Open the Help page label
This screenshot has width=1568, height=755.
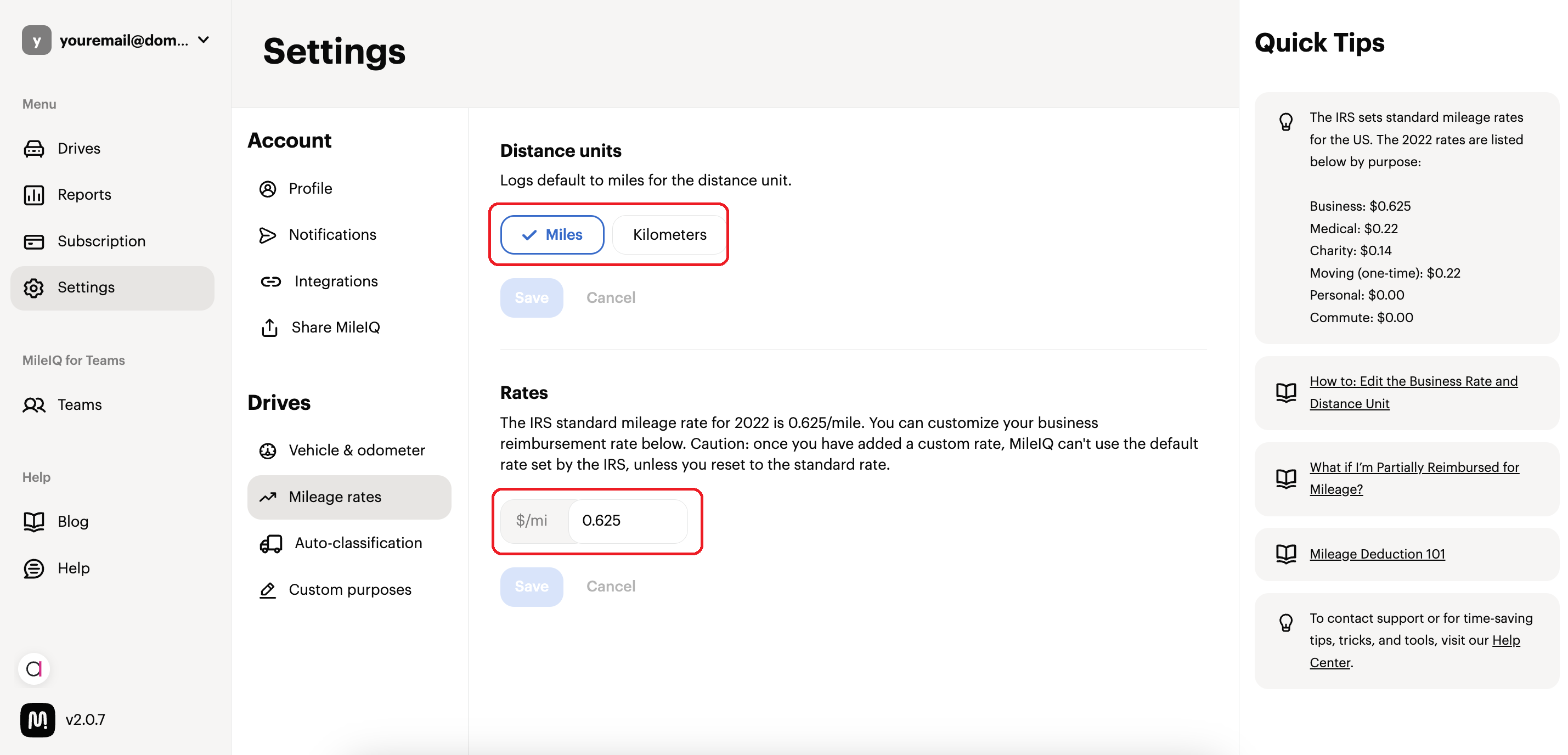[74, 568]
